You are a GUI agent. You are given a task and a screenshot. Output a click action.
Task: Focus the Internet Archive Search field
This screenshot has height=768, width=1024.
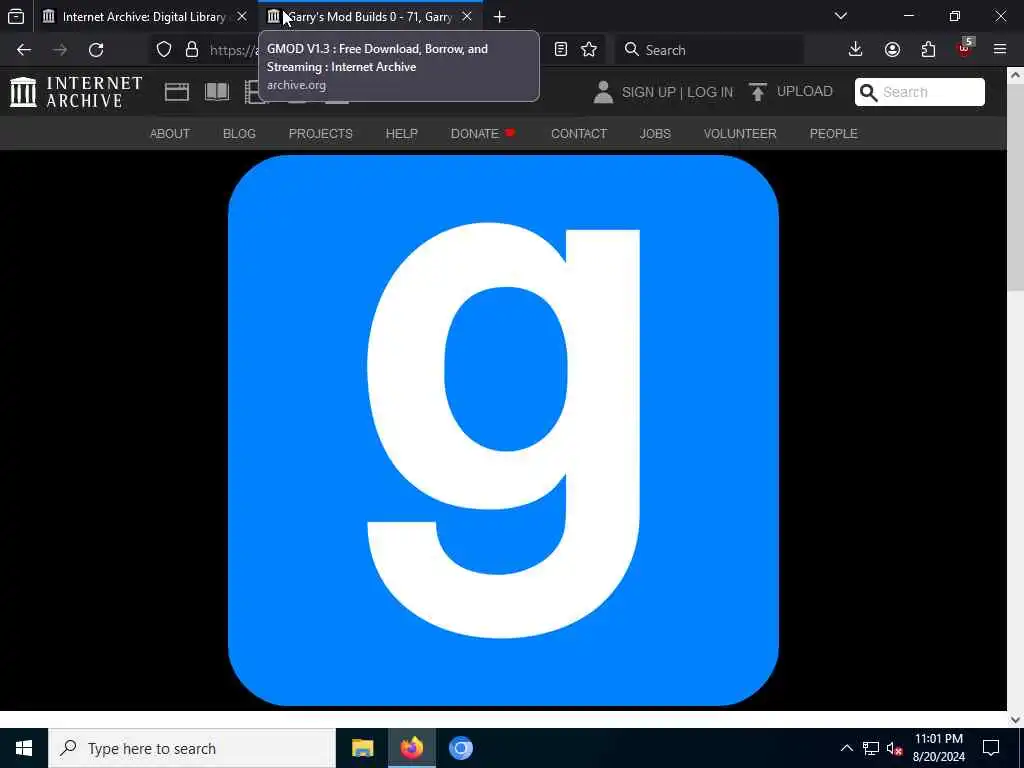click(920, 92)
